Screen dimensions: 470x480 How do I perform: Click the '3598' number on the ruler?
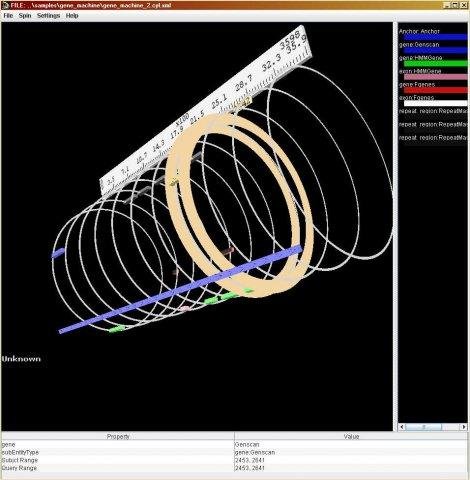point(289,41)
